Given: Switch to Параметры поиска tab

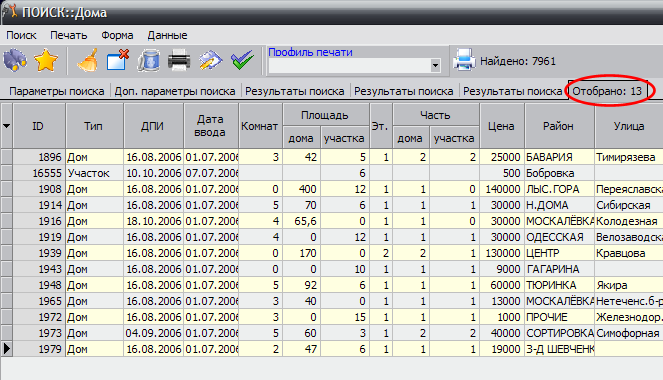Looking at the screenshot, I should click(x=57, y=91).
